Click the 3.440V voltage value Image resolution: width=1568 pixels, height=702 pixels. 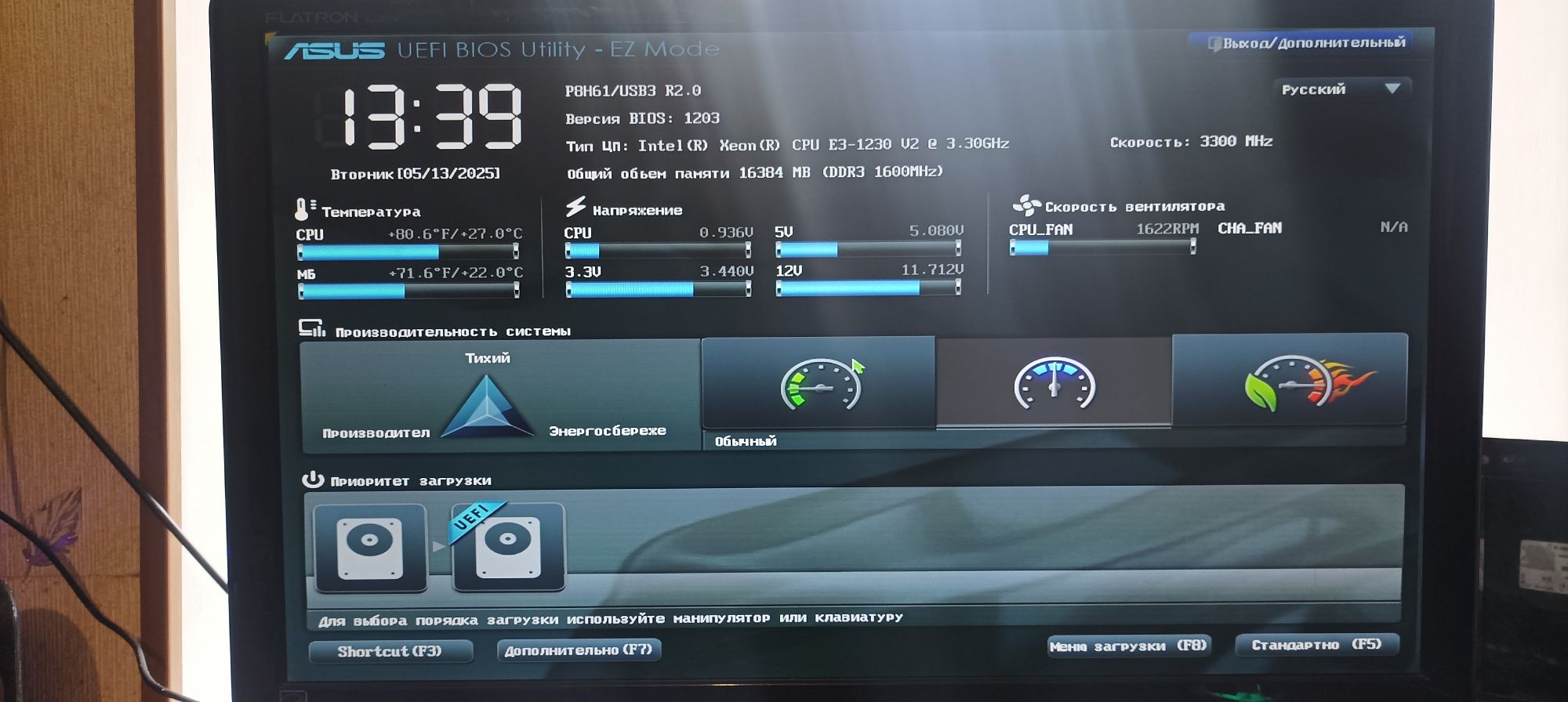(727, 271)
